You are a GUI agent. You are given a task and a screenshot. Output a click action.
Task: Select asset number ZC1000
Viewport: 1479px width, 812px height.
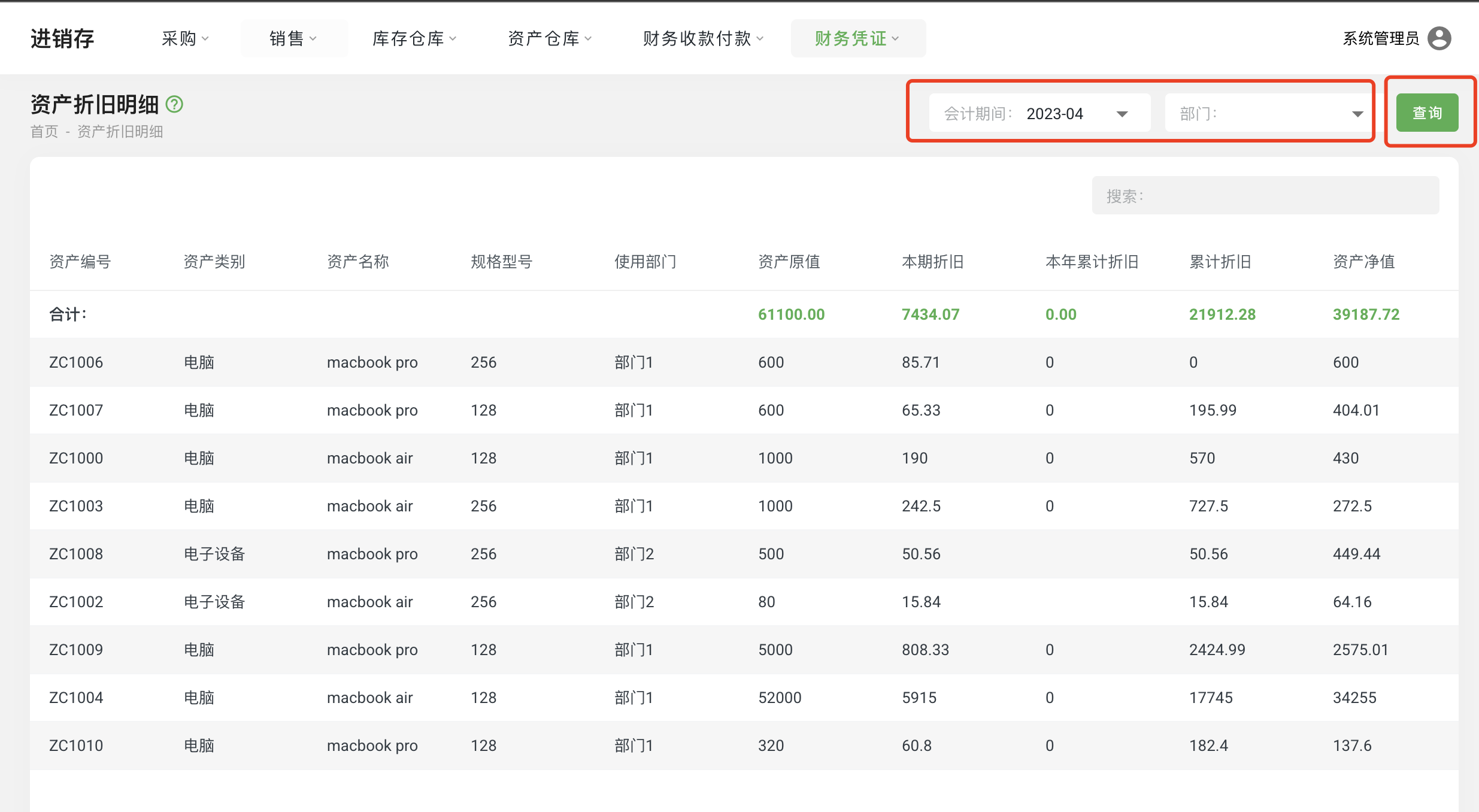tap(76, 458)
